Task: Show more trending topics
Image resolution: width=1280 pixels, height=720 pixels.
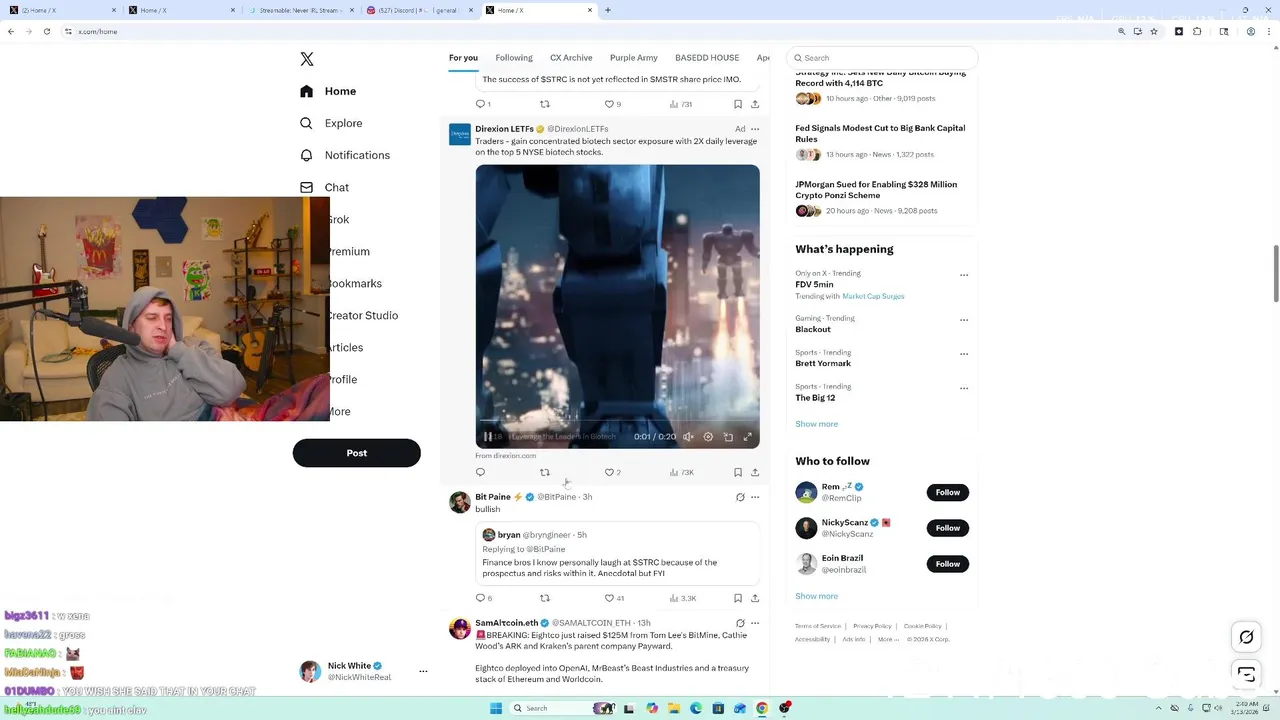Action: click(817, 424)
